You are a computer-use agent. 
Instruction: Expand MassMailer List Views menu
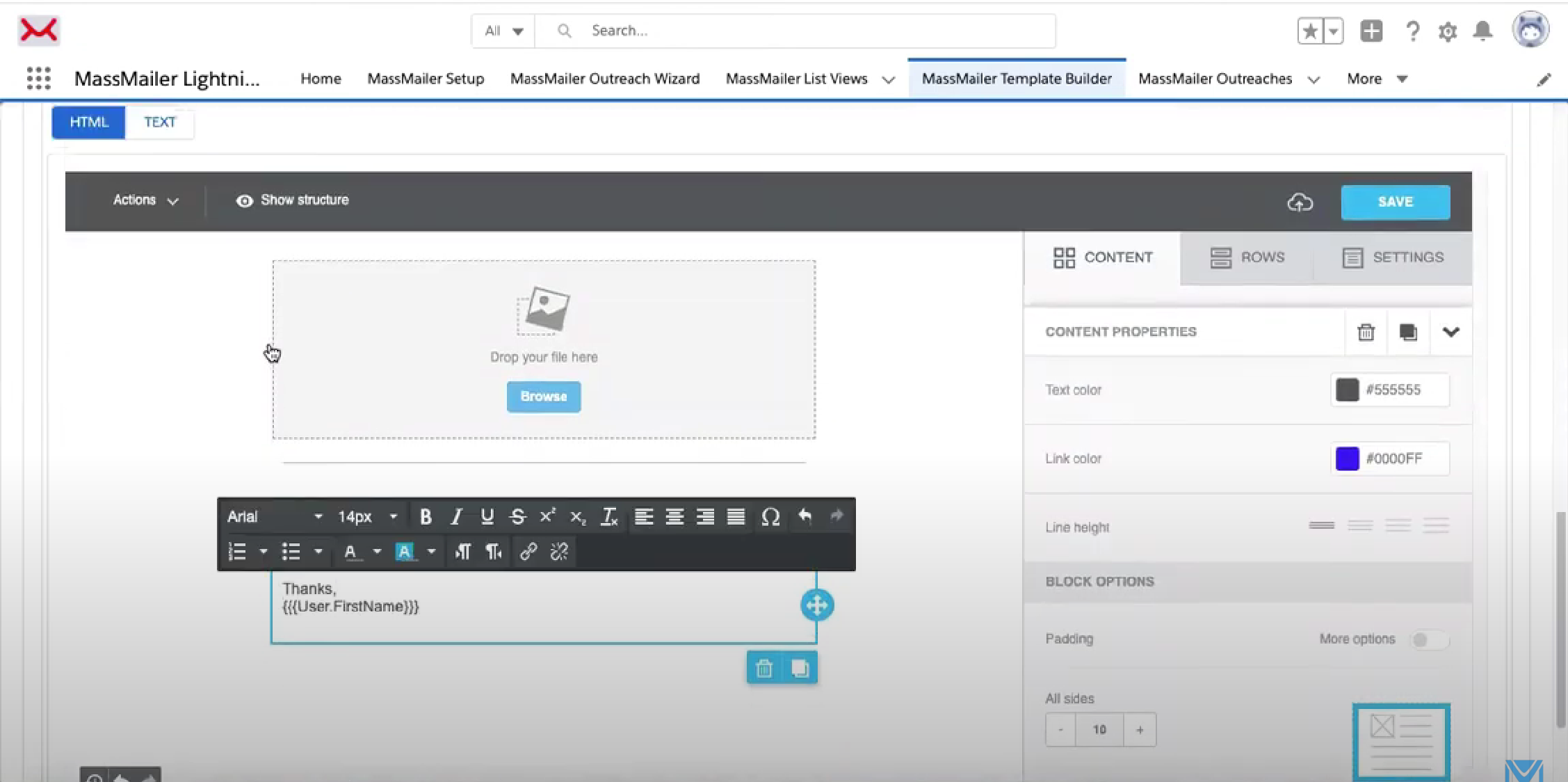click(x=889, y=79)
